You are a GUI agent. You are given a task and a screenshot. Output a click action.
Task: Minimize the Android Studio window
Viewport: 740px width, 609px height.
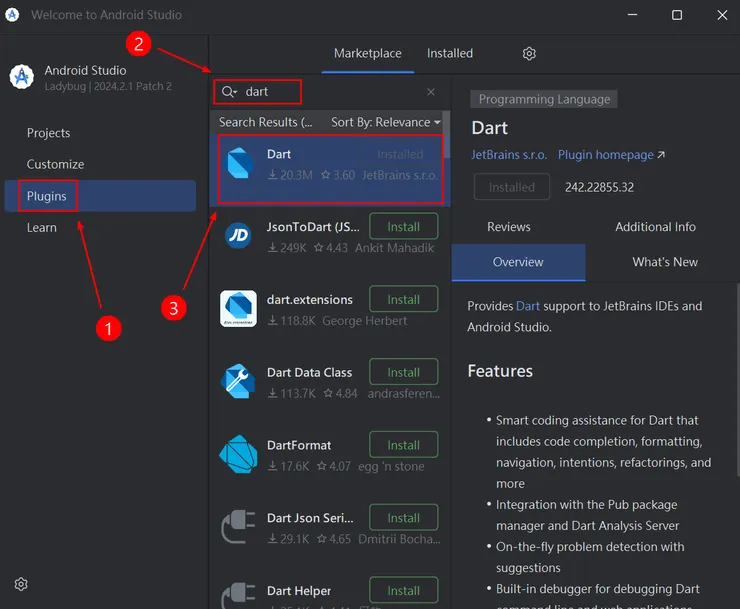(x=632, y=15)
